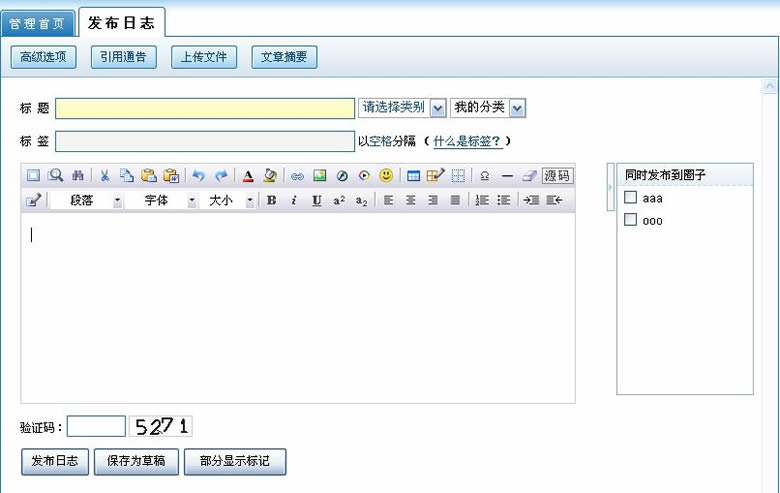This screenshot has height=493, width=780.
Task: Insert special character with omega icon
Action: point(485,176)
